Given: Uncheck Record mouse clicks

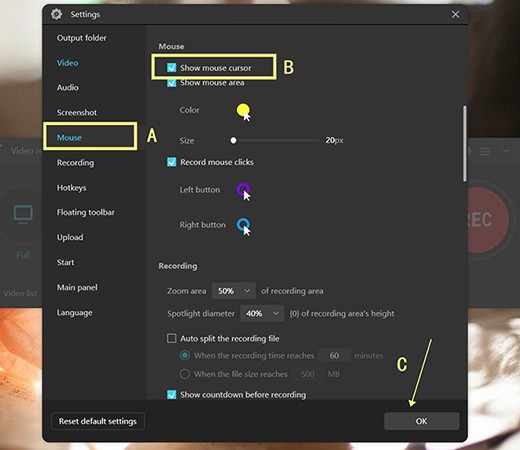Looking at the screenshot, I should (x=171, y=162).
